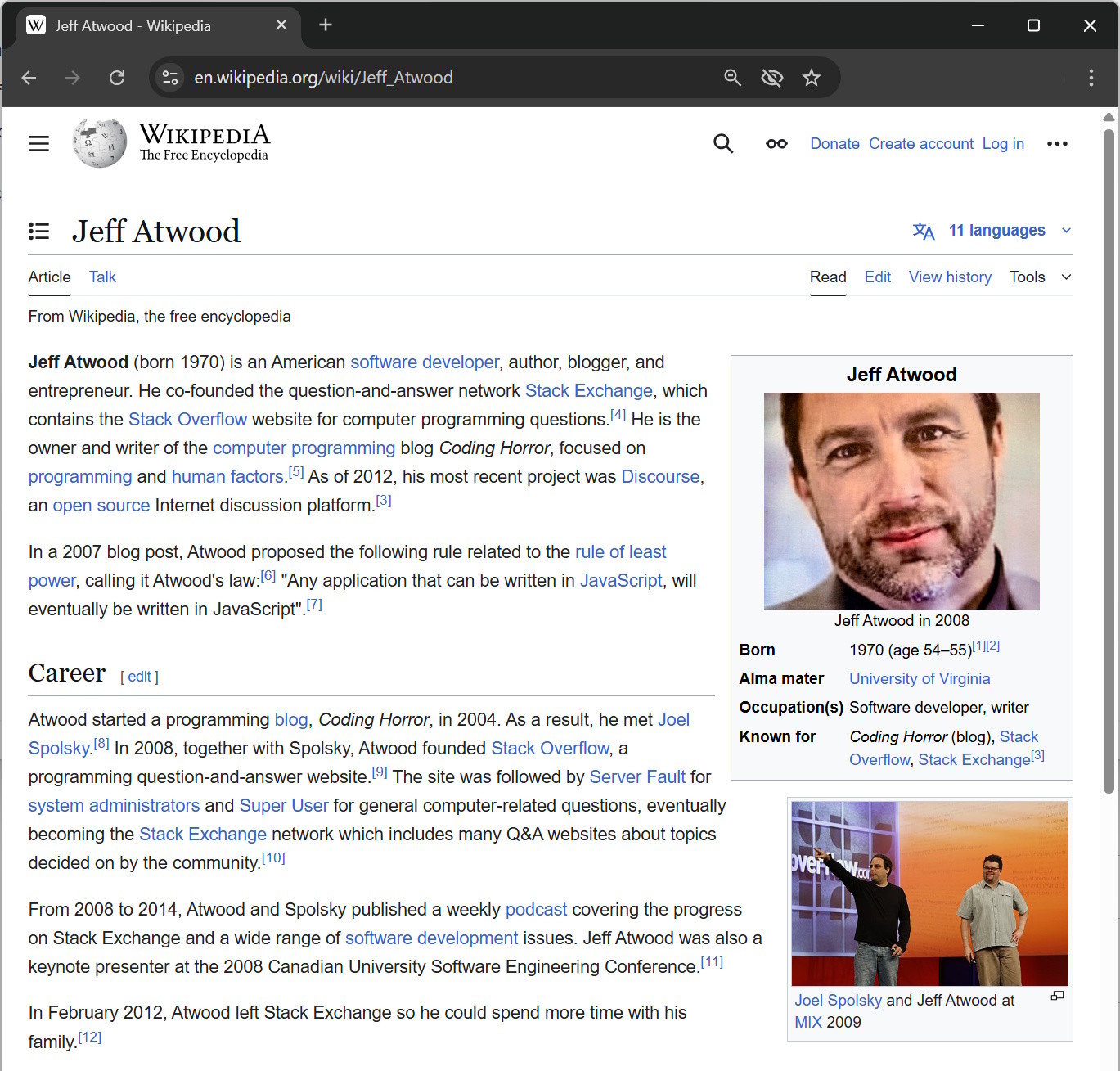Toggle the table of contents icon
Viewport: 1120px width, 1071px height.
(38, 232)
